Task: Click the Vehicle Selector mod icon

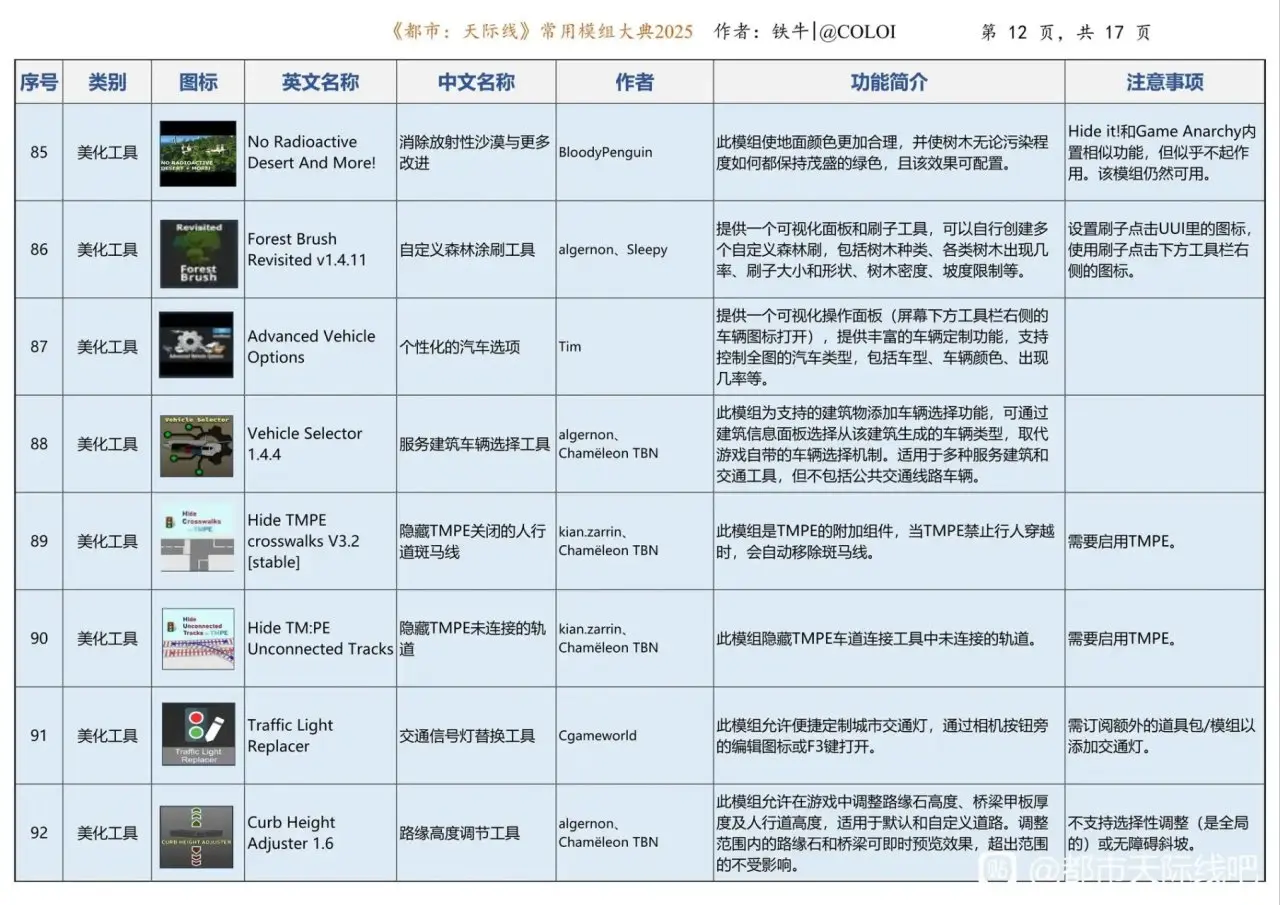Action: (198, 443)
